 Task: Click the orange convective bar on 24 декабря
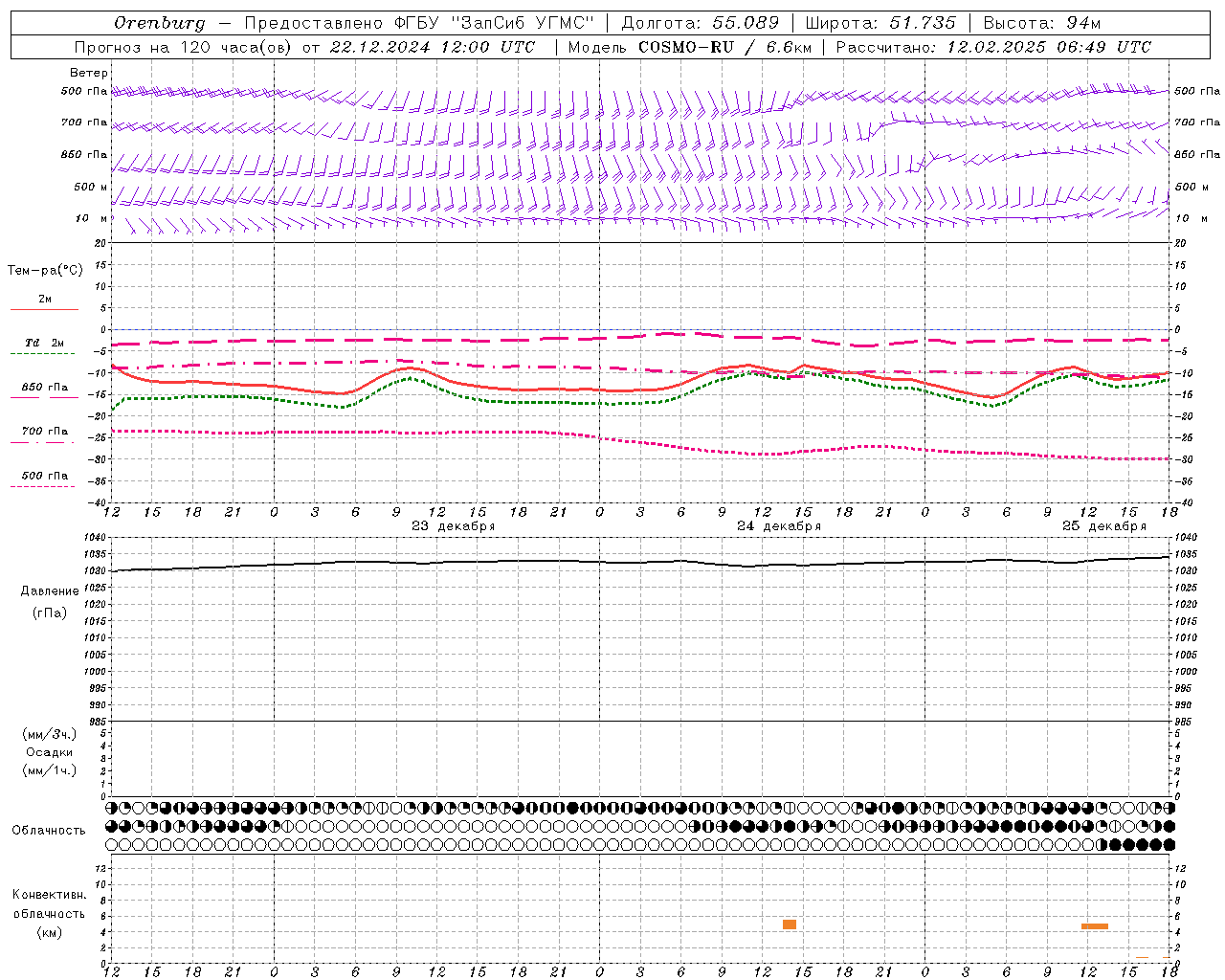coord(790,924)
